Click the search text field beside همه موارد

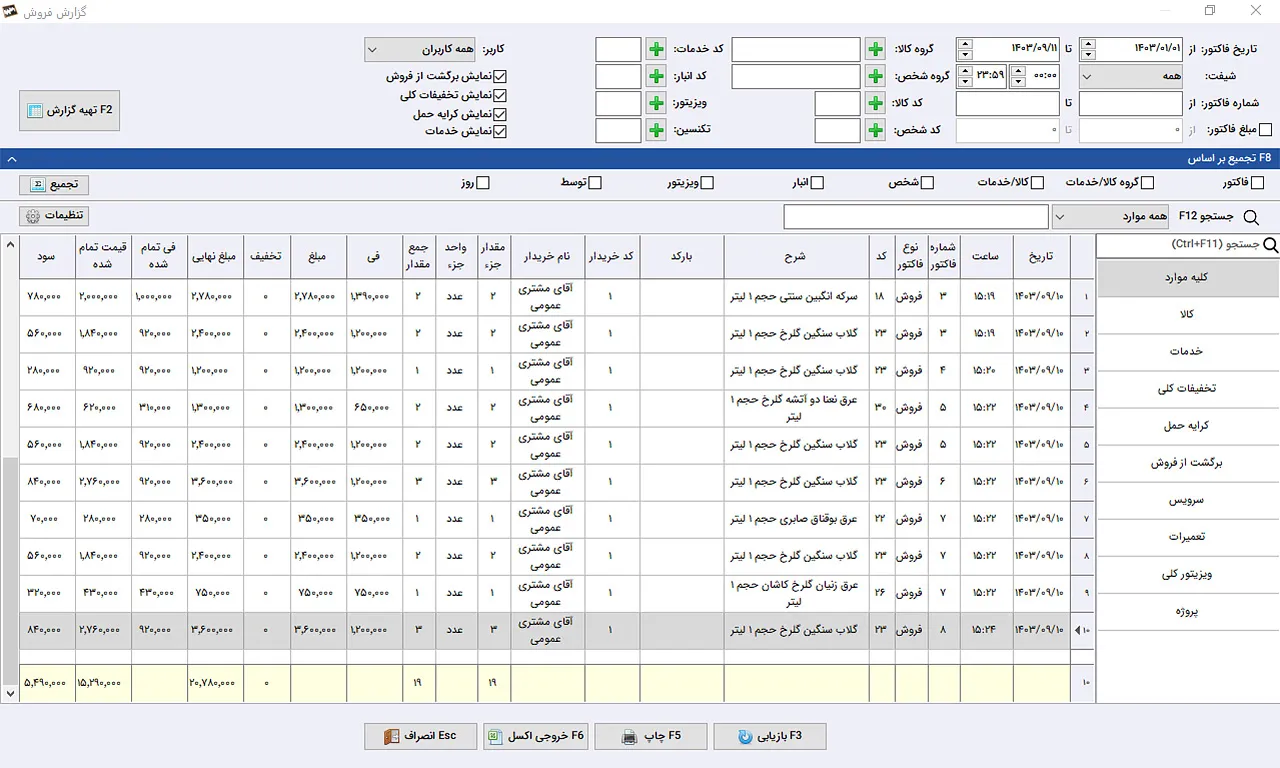(916, 217)
